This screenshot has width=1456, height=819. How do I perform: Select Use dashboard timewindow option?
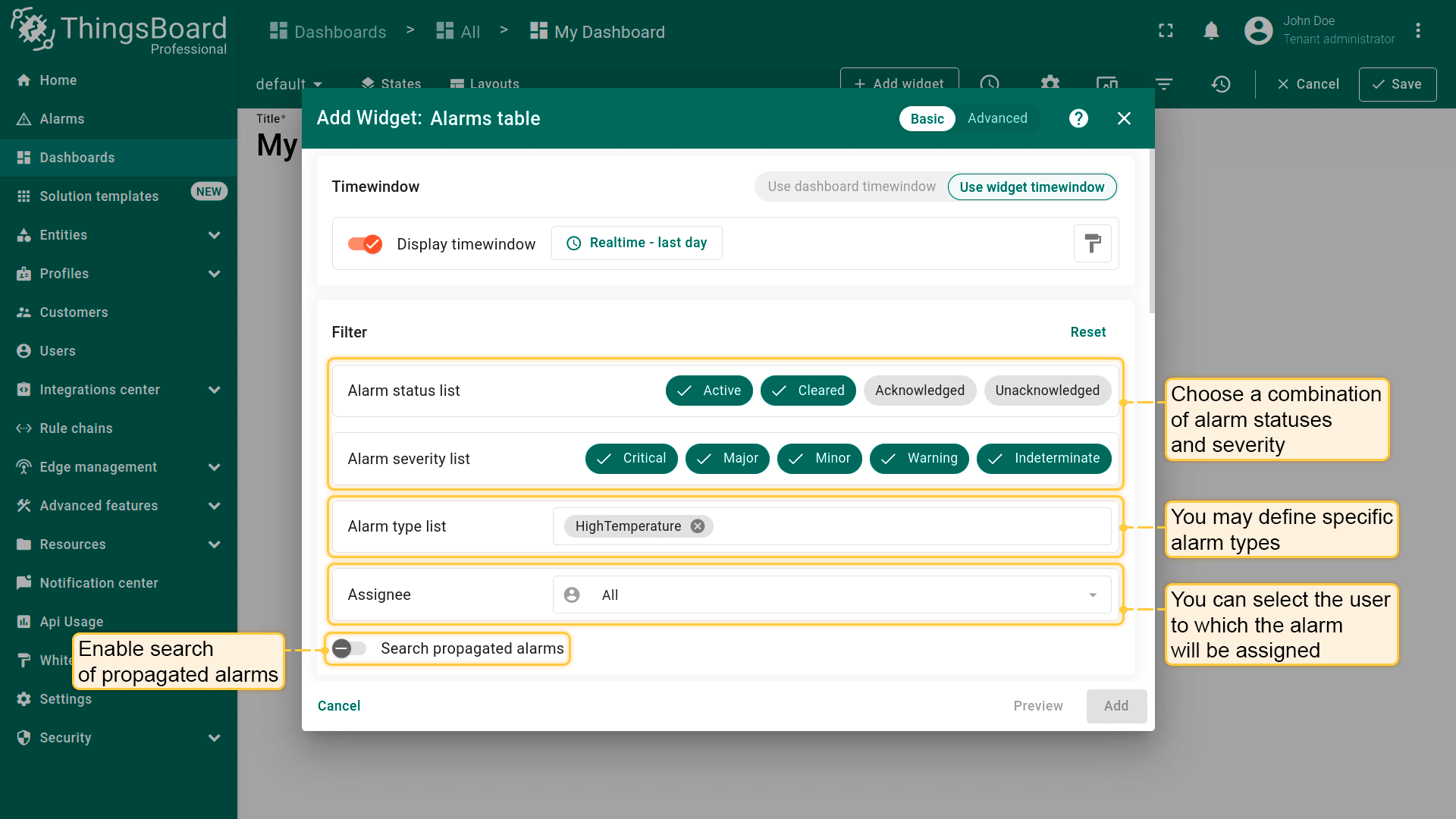click(x=851, y=187)
